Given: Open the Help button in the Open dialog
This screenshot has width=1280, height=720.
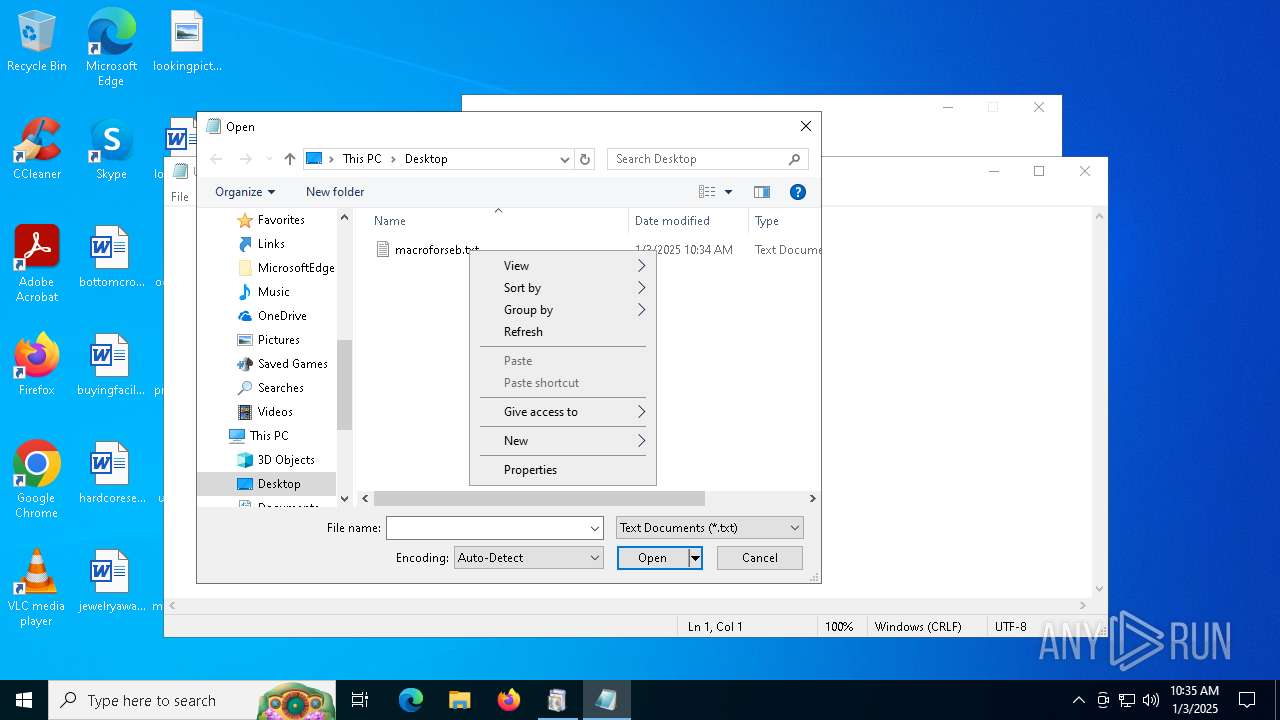Looking at the screenshot, I should [x=798, y=192].
